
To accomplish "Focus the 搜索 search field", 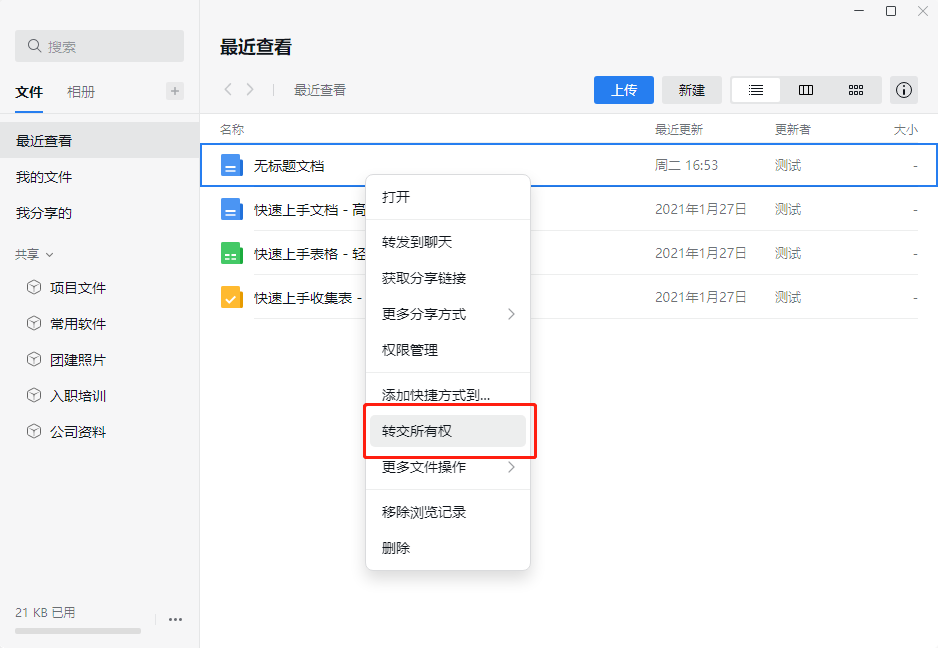I will pyautogui.click(x=99, y=46).
